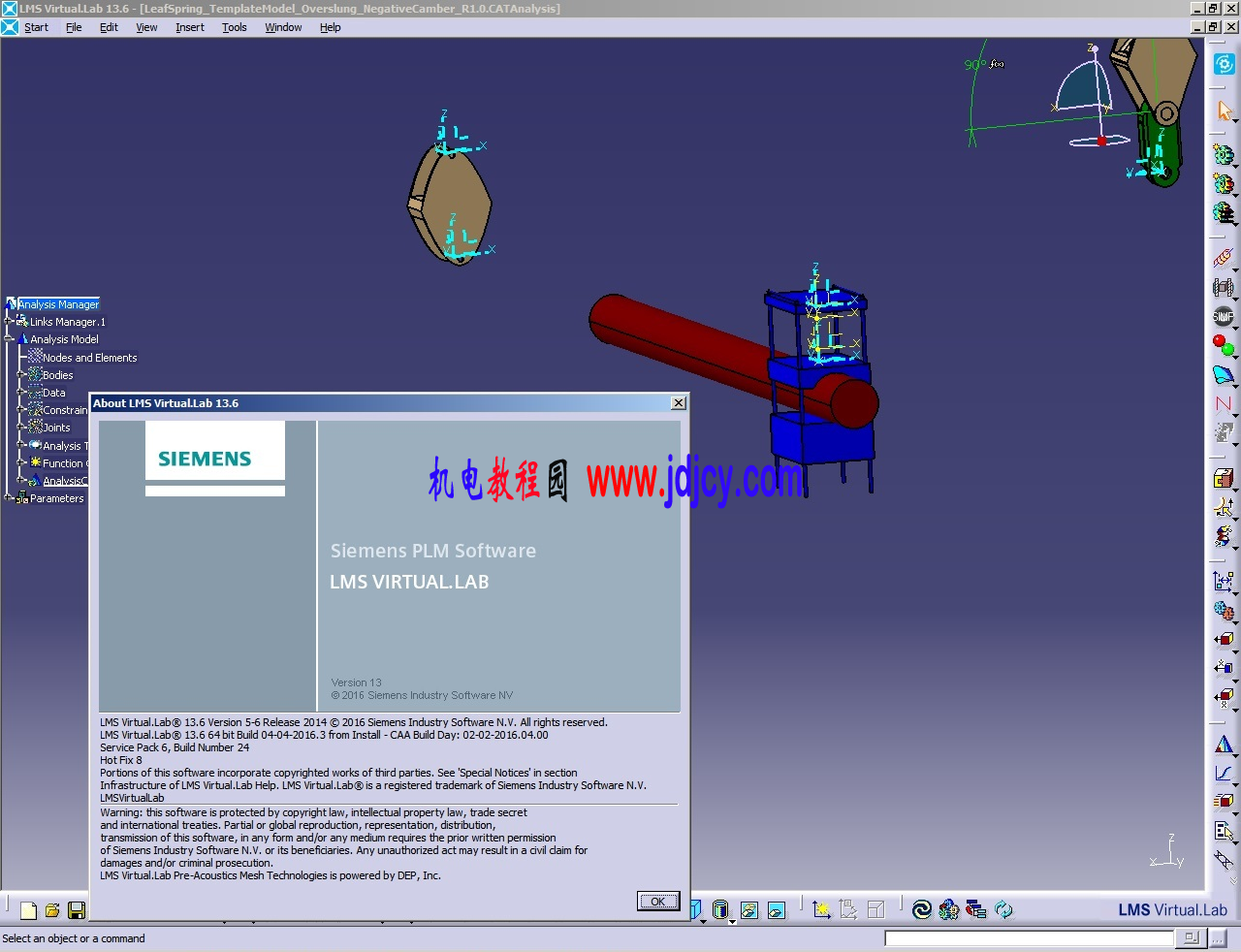This screenshot has height=952, width=1241.
Task: Click the axis system star icon
Action: (x=821, y=909)
